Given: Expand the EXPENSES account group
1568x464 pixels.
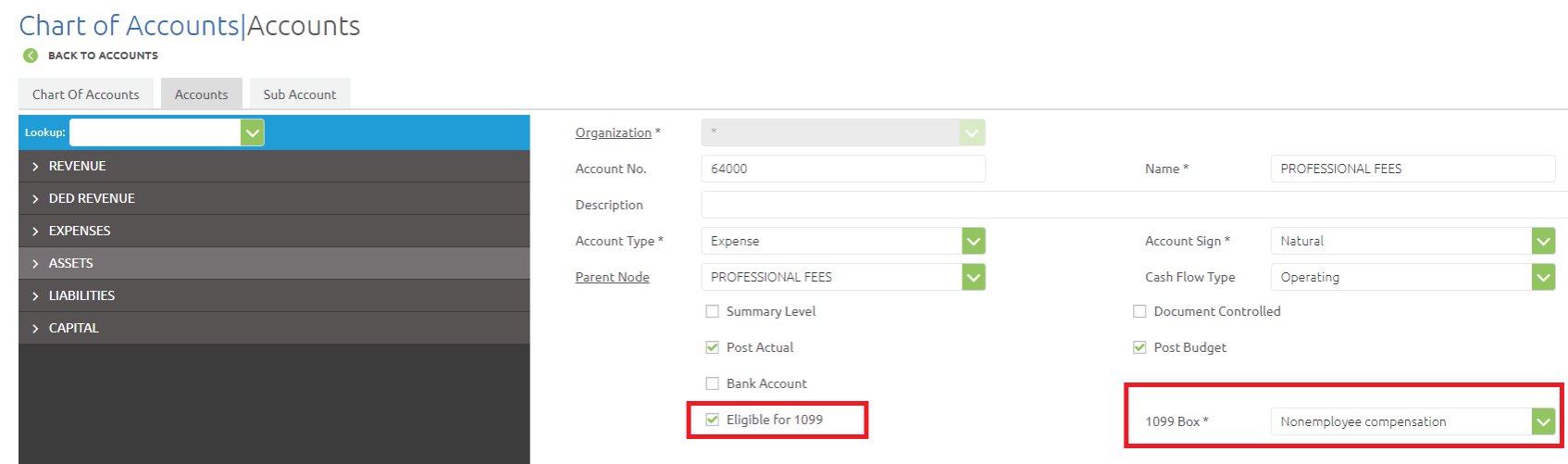Looking at the screenshot, I should pyautogui.click(x=35, y=232).
